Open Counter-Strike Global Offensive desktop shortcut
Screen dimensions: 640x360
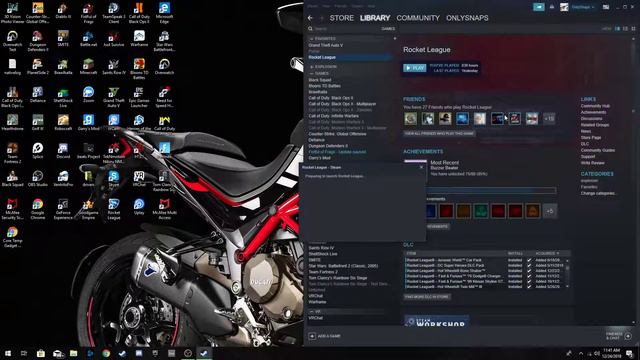[x=38, y=13]
